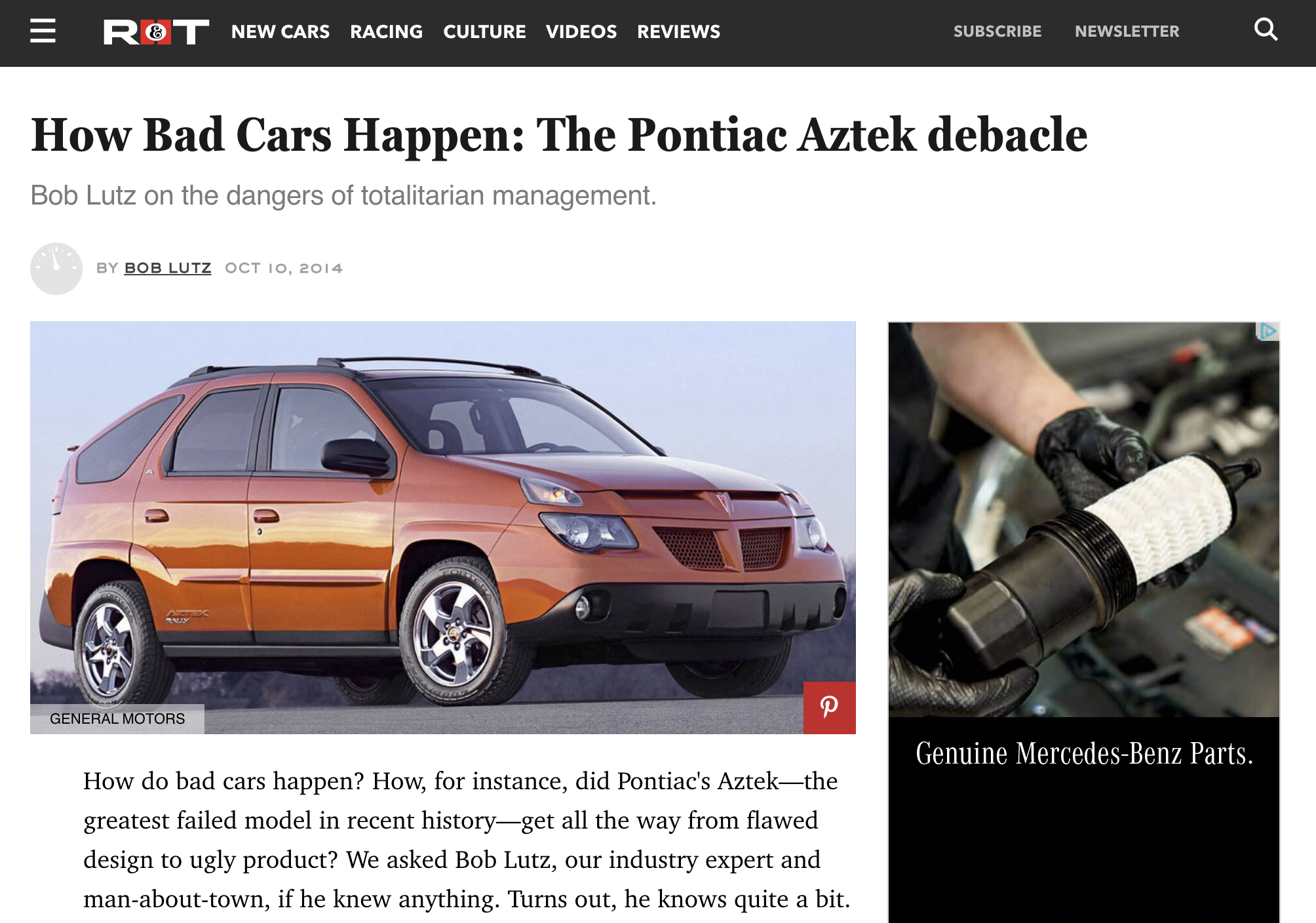Screen dimensions: 1316x923
Task: Open the hamburger menu icon
Action: click(x=43, y=31)
